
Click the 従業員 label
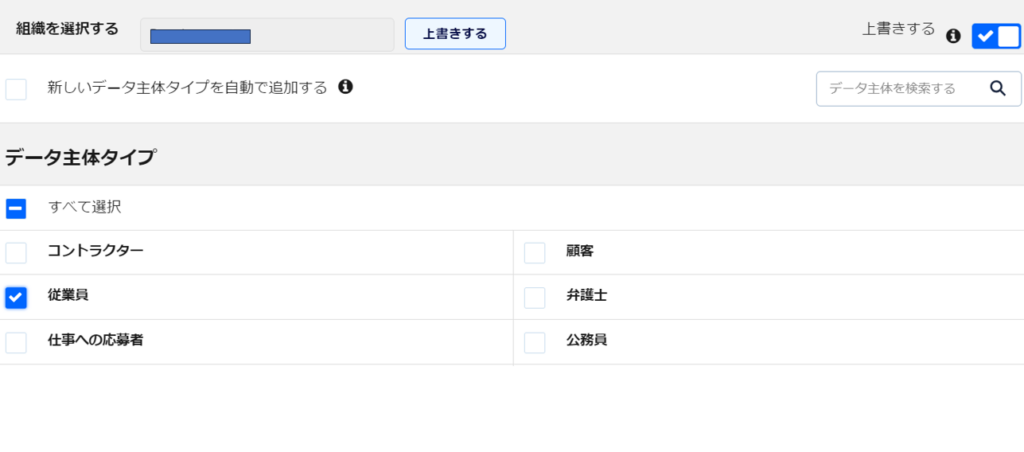point(68,296)
